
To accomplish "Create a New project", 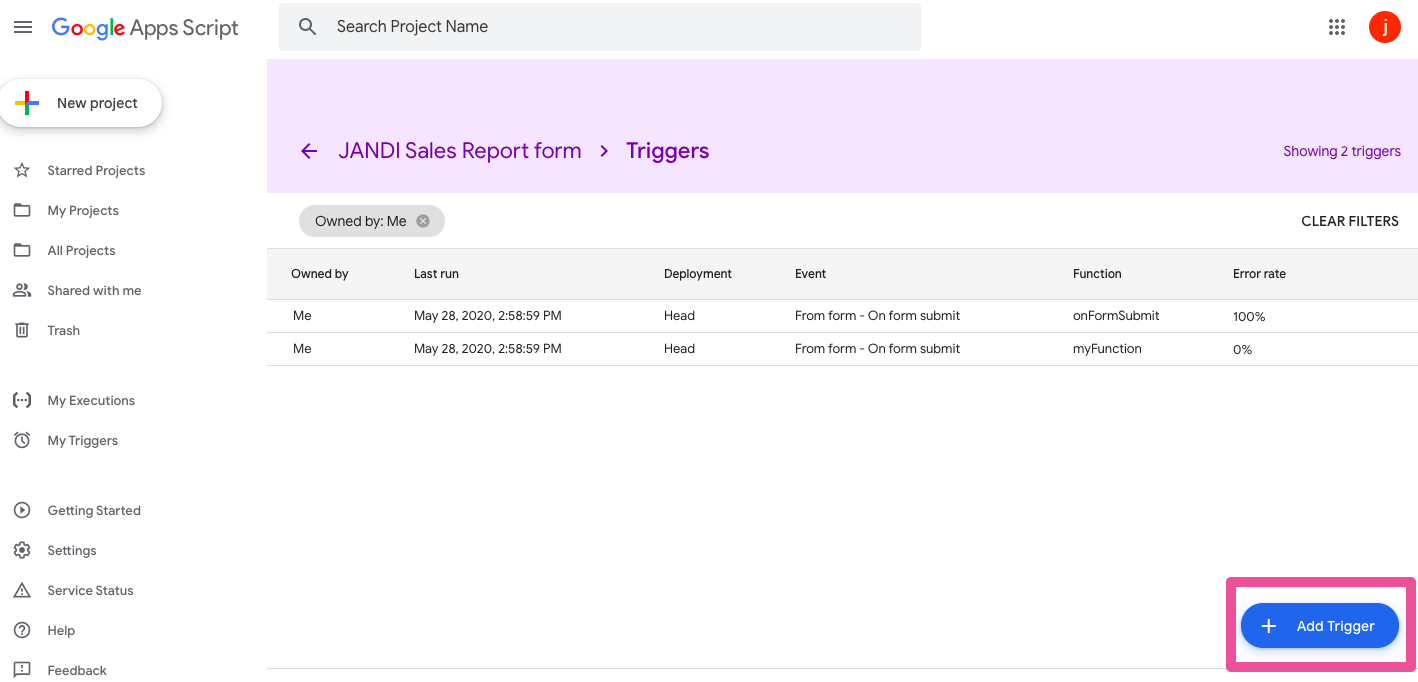I will coord(81,103).
